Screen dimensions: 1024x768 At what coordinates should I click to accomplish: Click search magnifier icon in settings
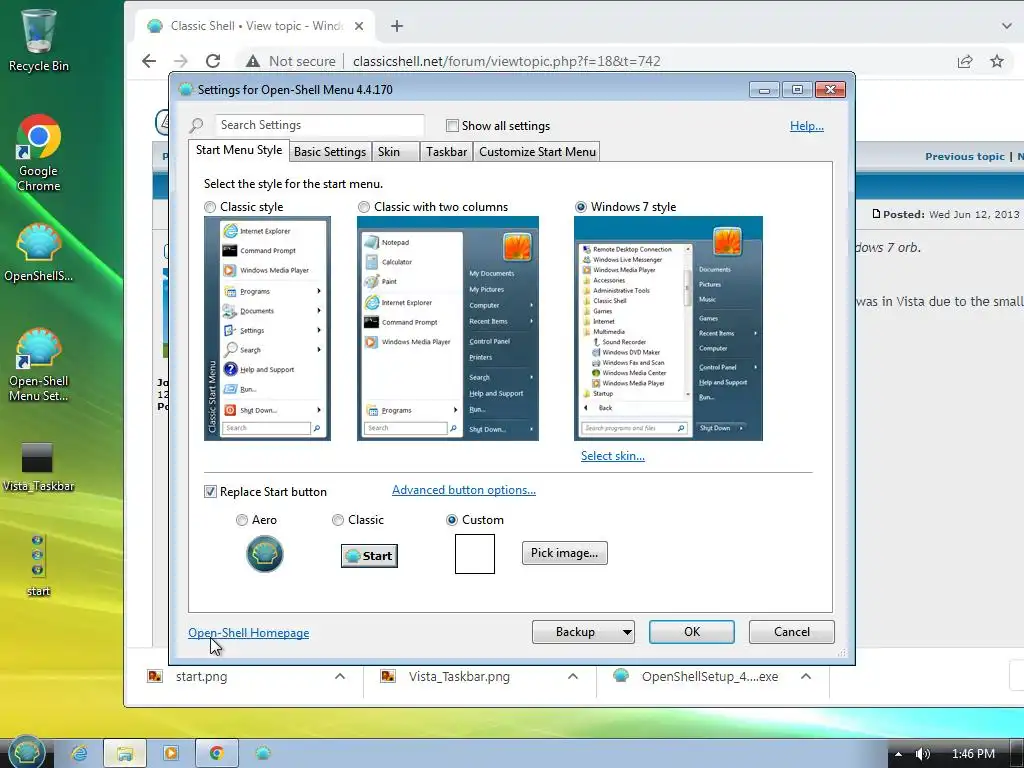[x=196, y=125]
